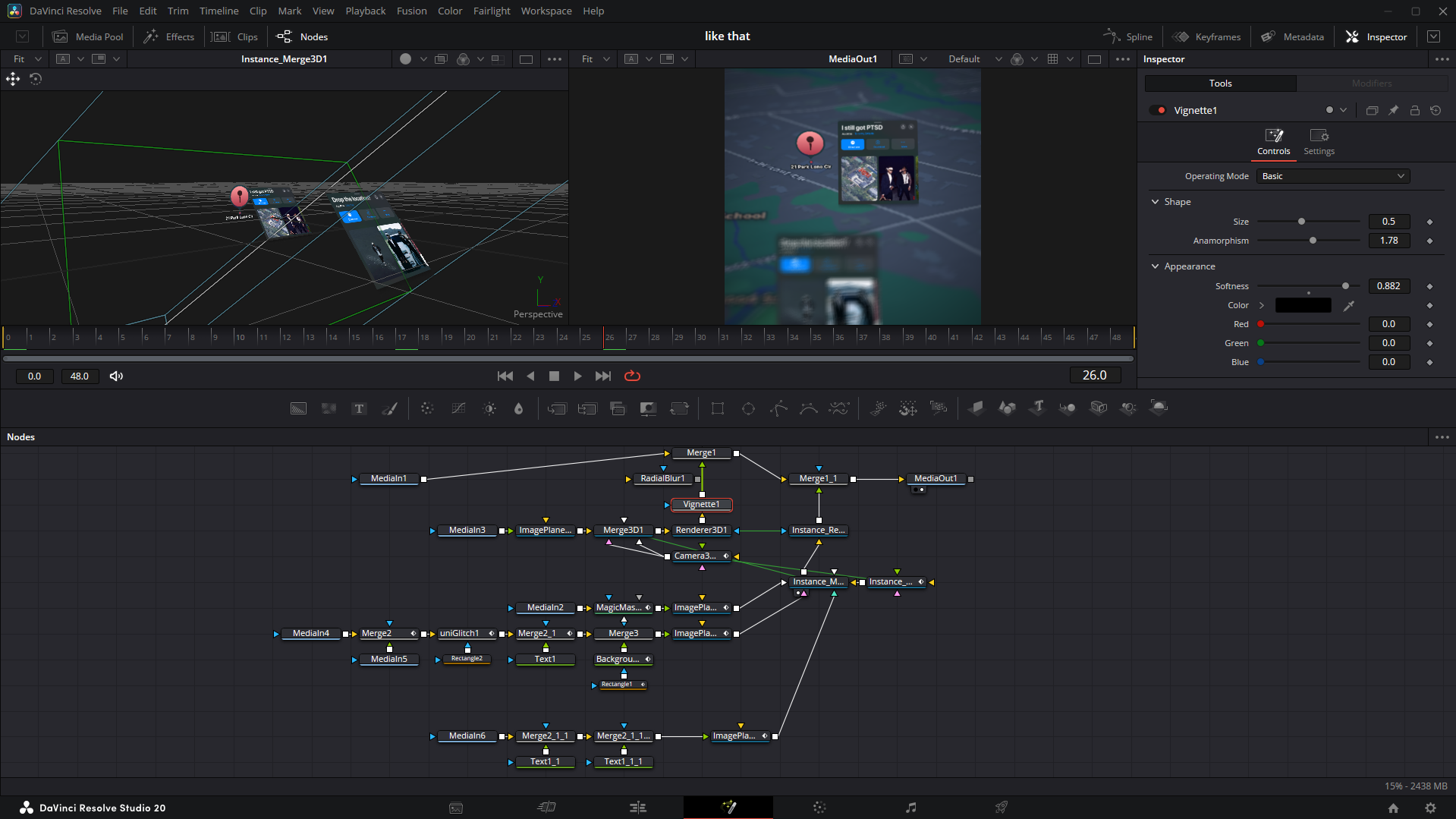
Task: Toggle the Vignette1 enable switch
Action: tap(1158, 110)
